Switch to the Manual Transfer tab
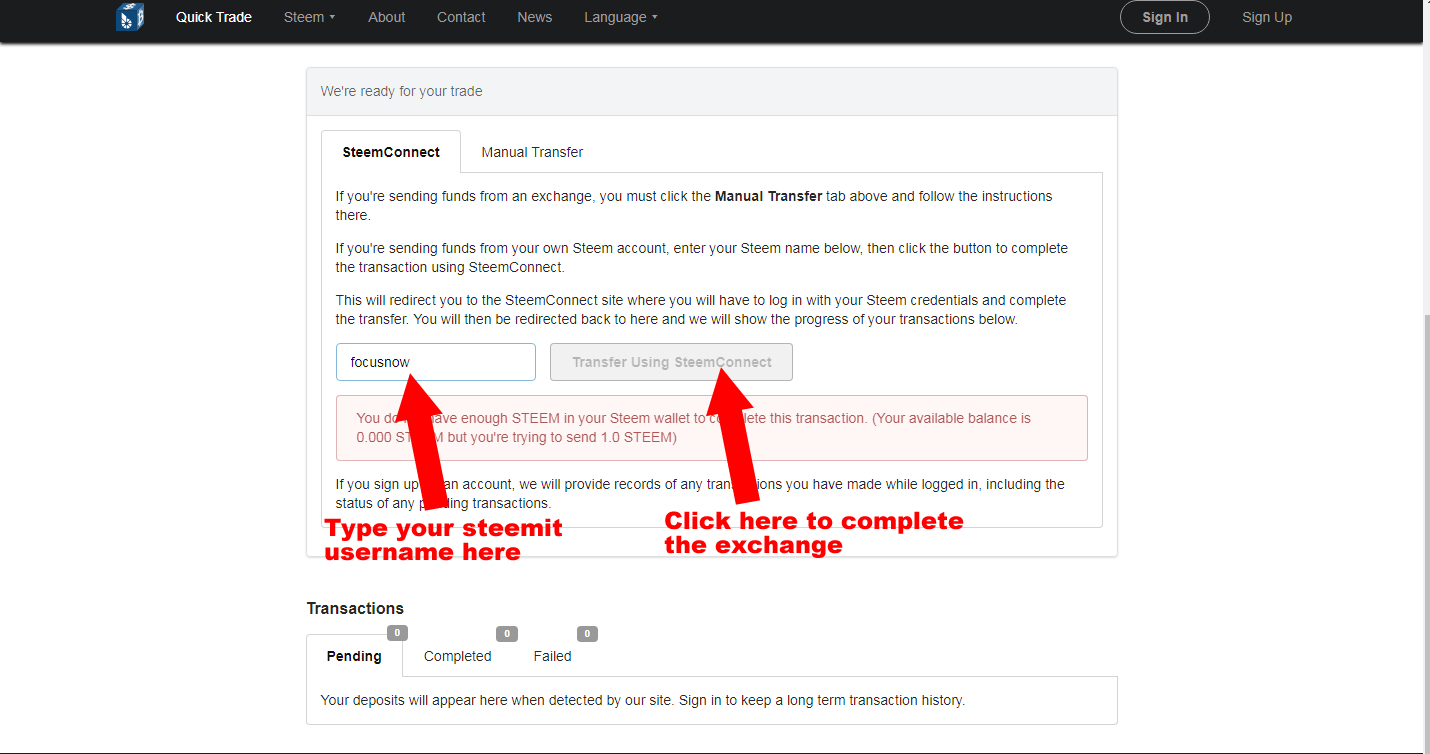The height and width of the screenshot is (754, 1430). pyautogui.click(x=532, y=152)
